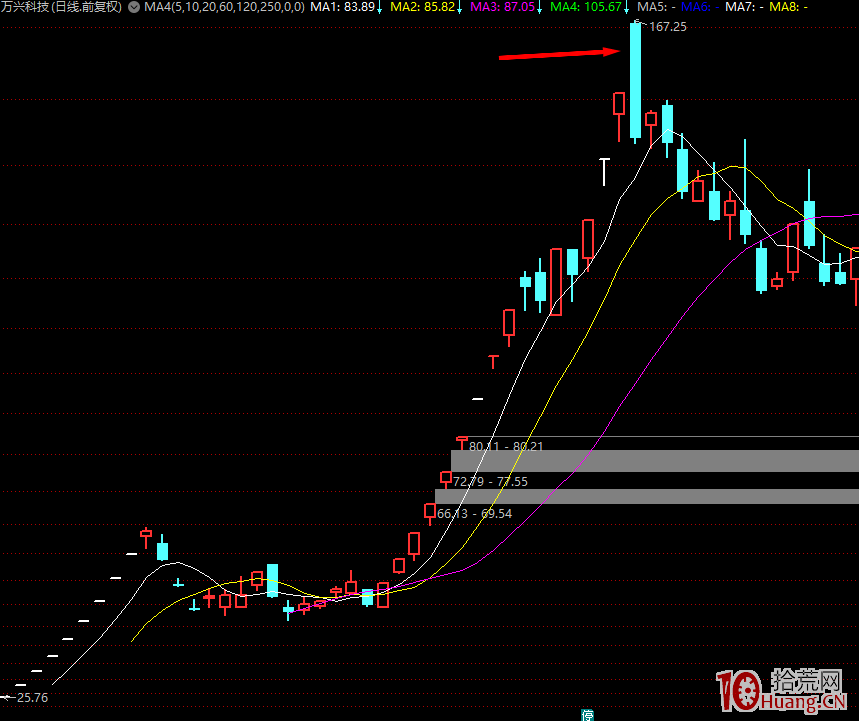Click the down arrow after MA2 value
Viewport: 859px width, 721px height.
click(460, 8)
